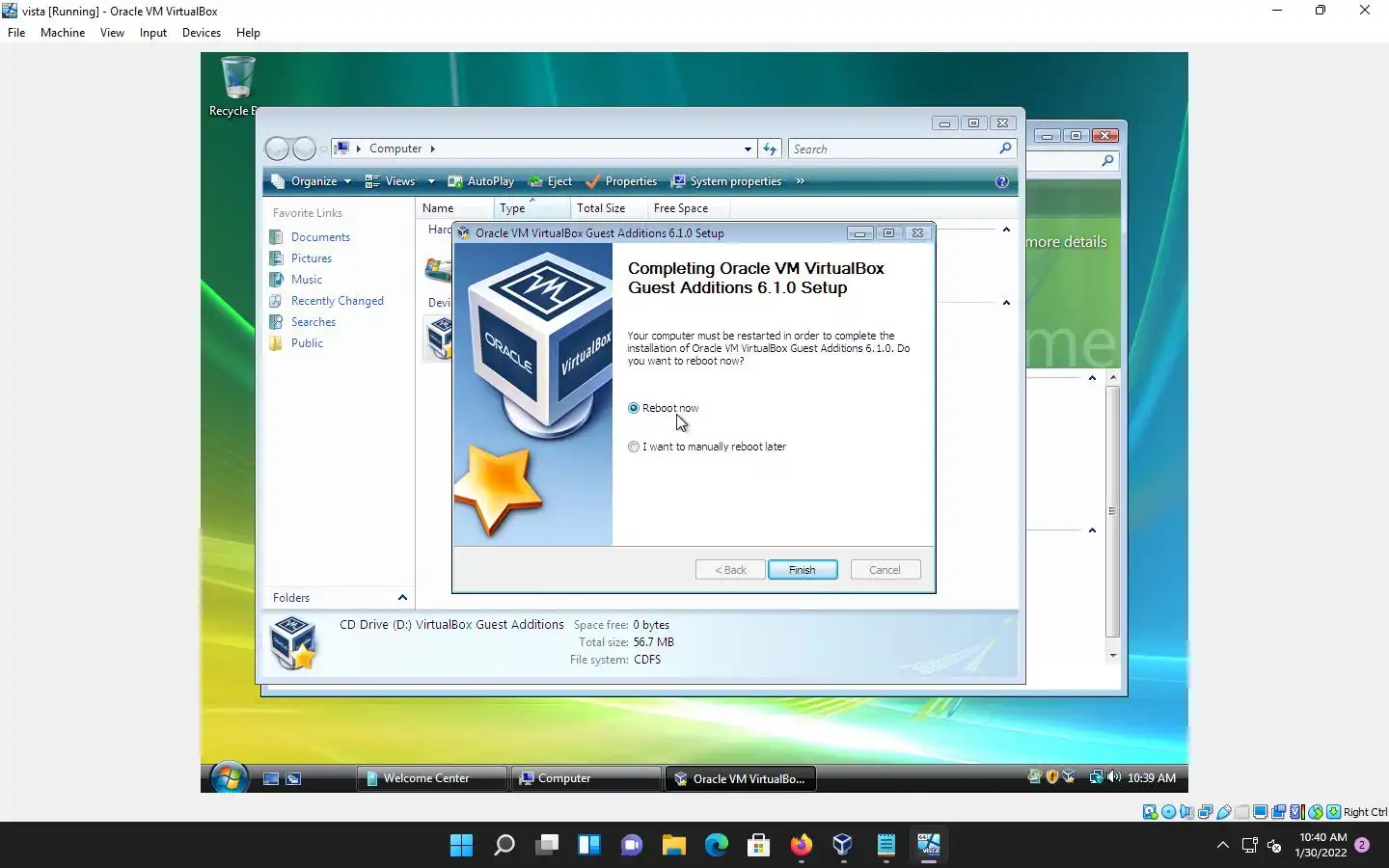This screenshot has height=868, width=1389.
Task: Collapse the Folders pane
Action: [402, 598]
